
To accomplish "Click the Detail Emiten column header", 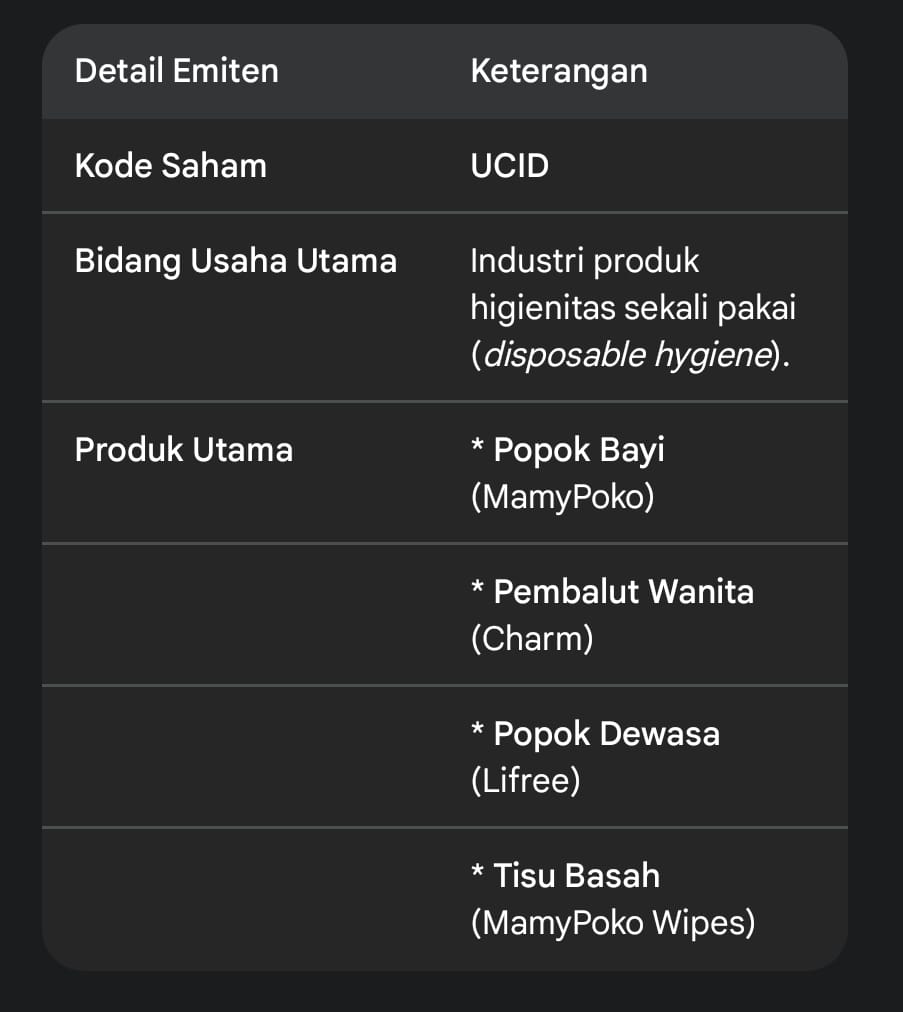I will 176,72.
